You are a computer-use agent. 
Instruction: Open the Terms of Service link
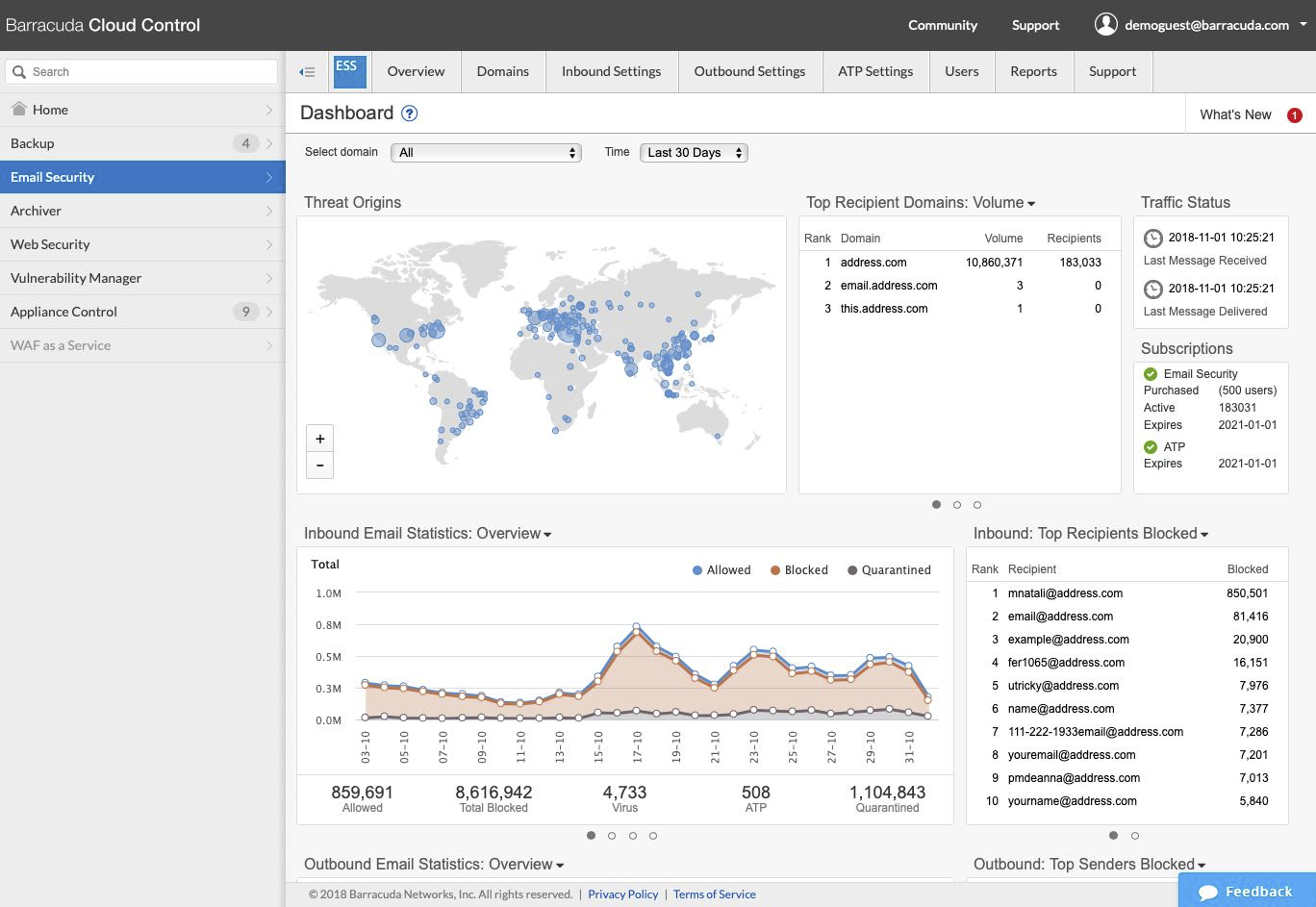[x=715, y=894]
